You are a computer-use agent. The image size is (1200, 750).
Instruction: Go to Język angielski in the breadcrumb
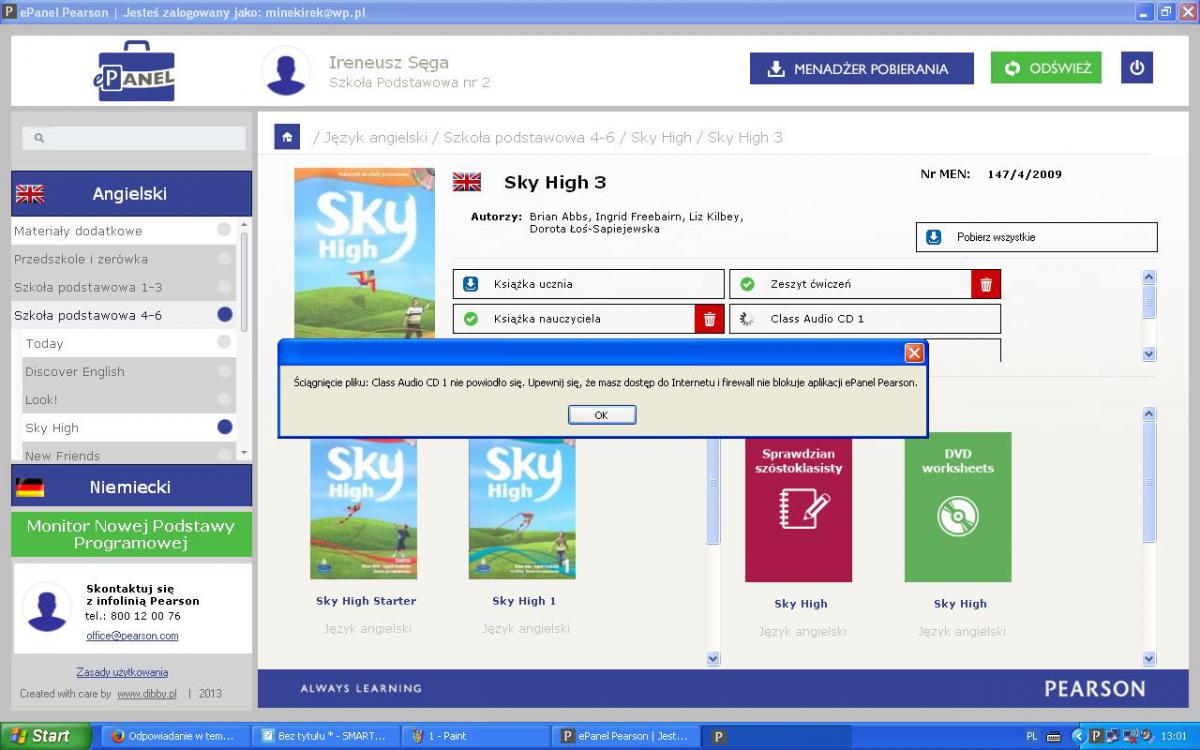pyautogui.click(x=374, y=137)
